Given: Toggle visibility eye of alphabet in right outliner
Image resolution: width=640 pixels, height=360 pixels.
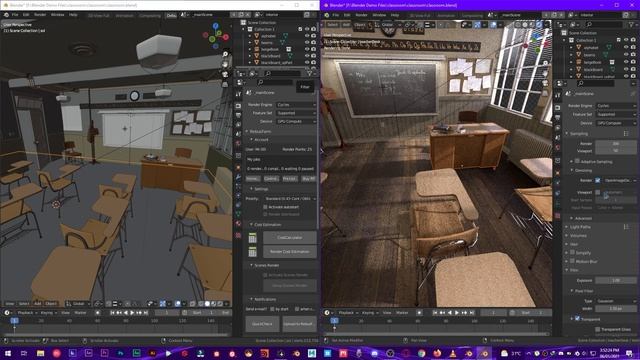Looking at the screenshot, I should (x=626, y=47).
